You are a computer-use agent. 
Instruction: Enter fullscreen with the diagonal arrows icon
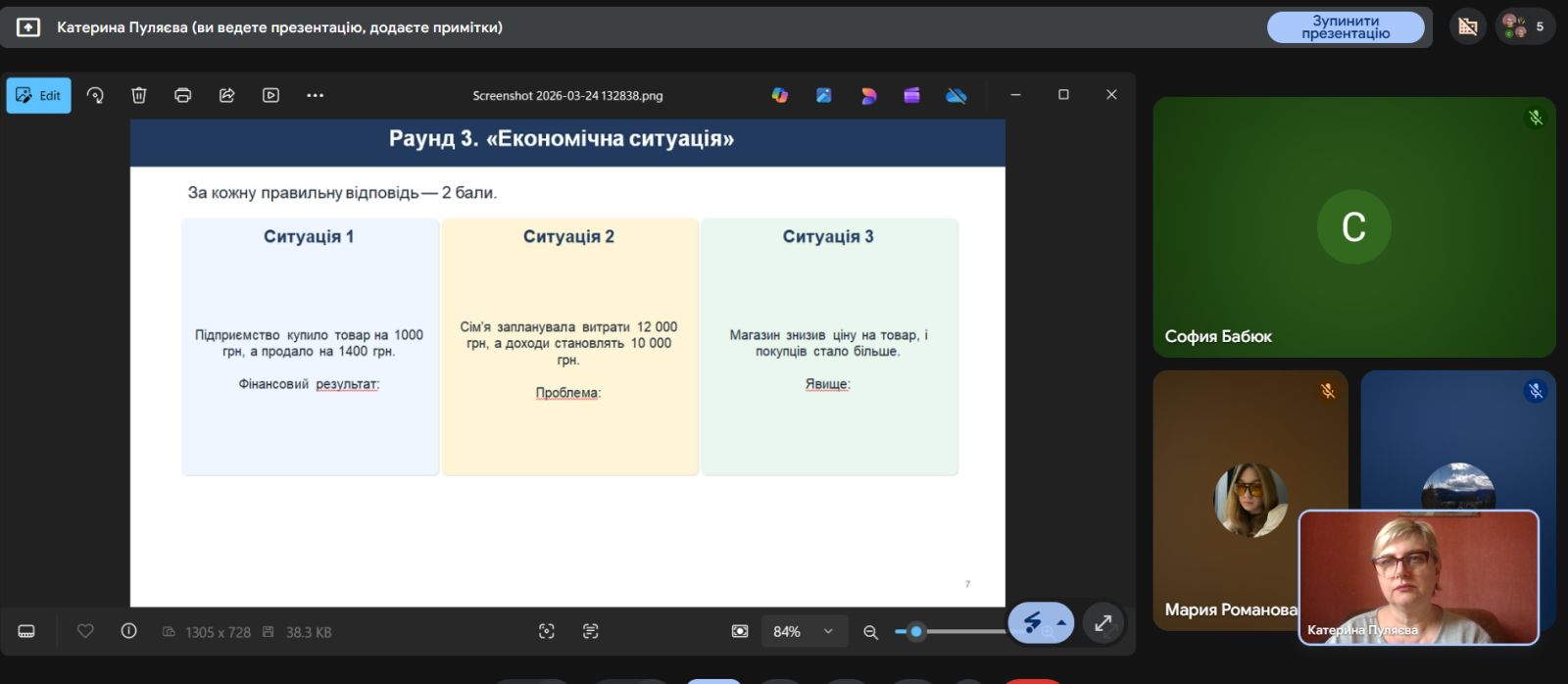(x=1103, y=623)
